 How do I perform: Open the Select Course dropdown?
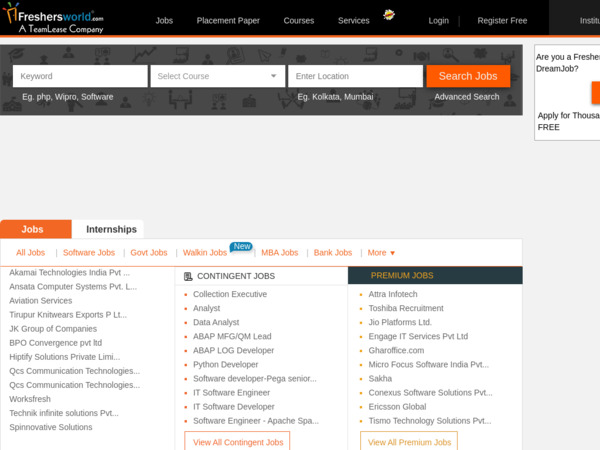217,76
